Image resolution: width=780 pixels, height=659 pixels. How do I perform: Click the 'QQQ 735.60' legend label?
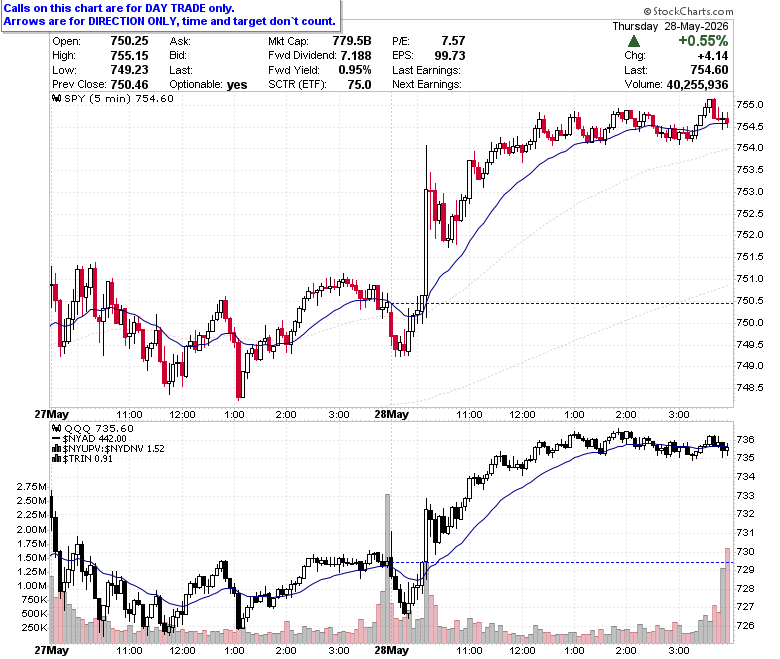coord(99,428)
